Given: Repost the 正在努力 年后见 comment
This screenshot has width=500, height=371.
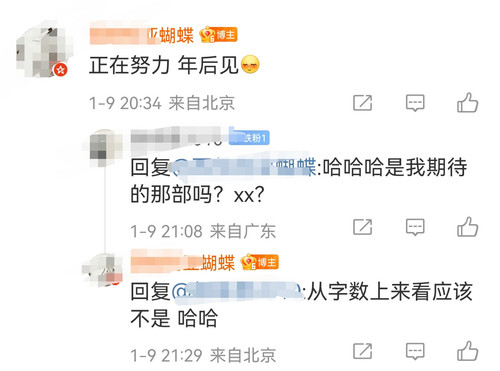Looking at the screenshot, I should click(x=363, y=103).
